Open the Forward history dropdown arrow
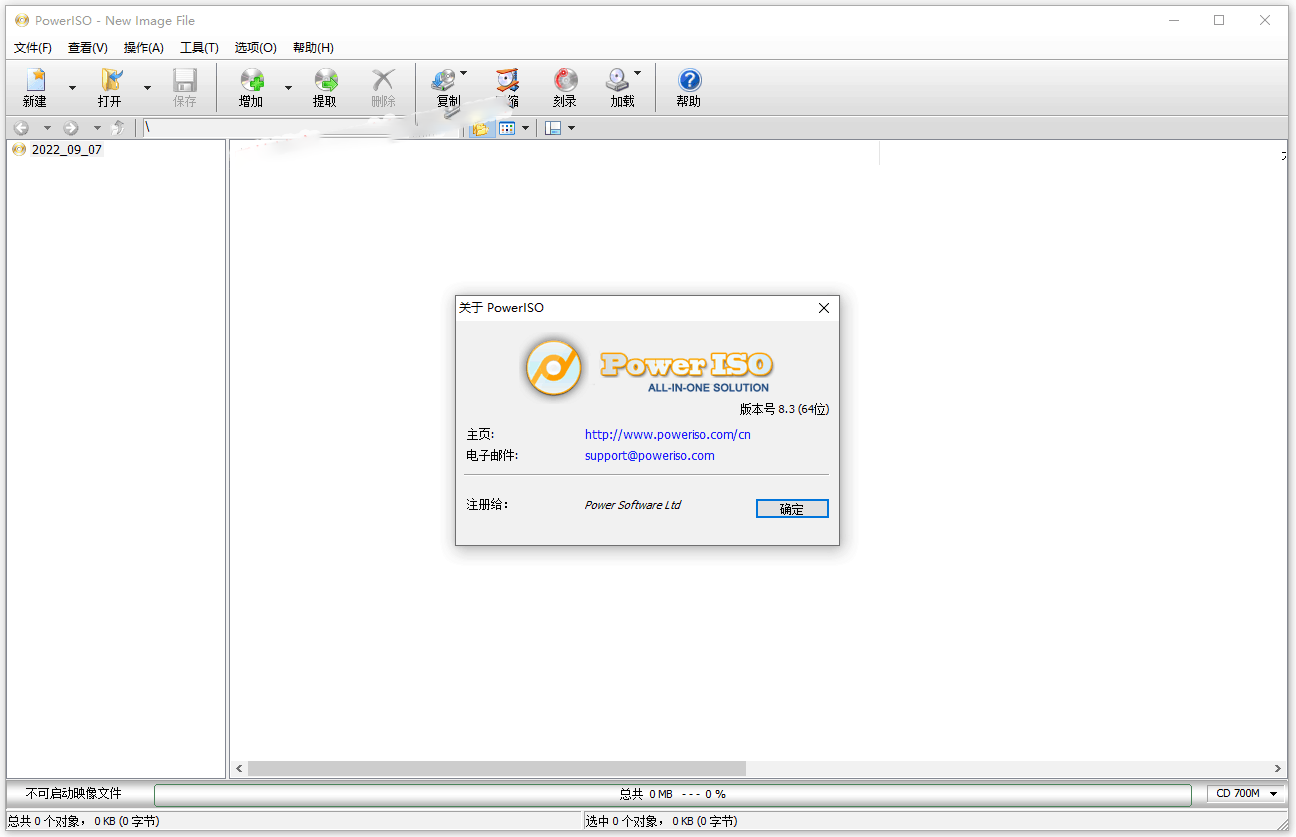Viewport: 1296px width, 837px height. coord(97,128)
